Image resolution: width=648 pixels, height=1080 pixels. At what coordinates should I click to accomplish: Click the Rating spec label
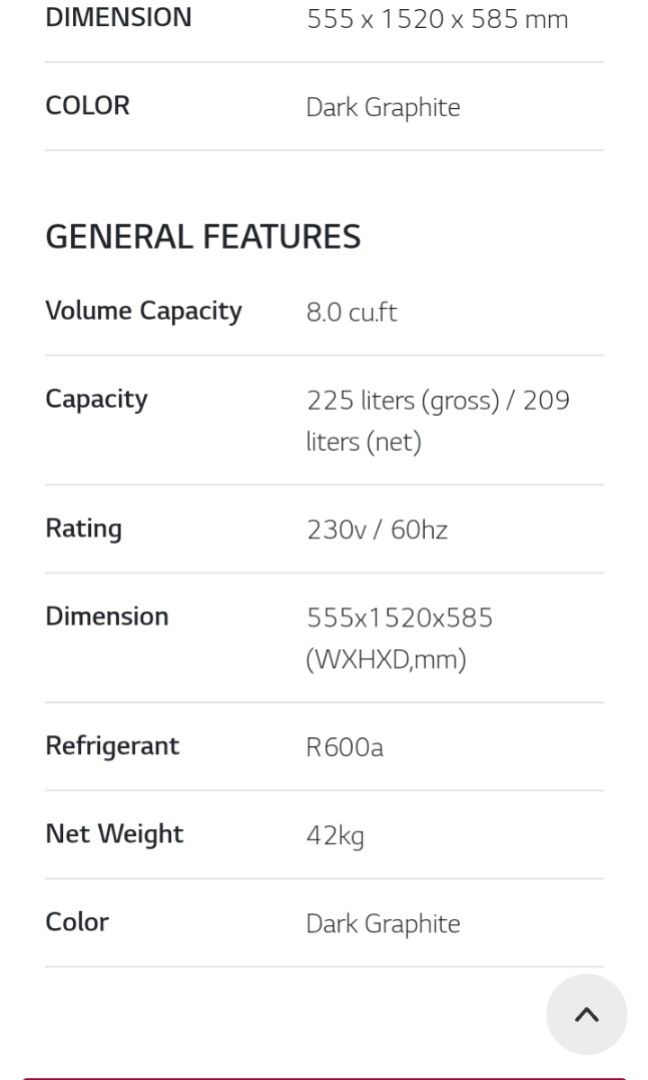pyautogui.click(x=83, y=529)
